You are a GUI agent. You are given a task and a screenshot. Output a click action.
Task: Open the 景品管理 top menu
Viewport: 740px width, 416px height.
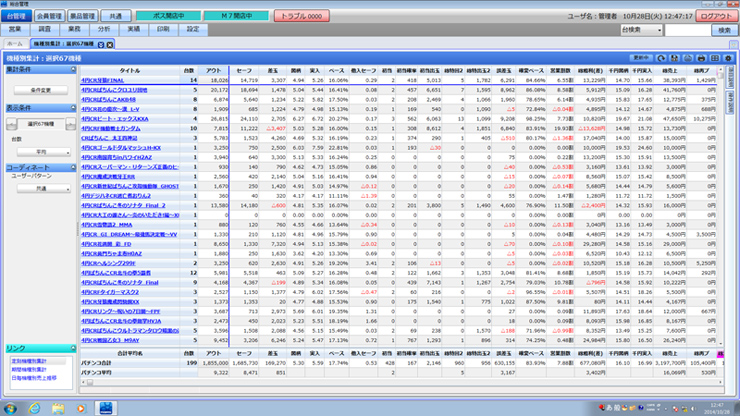tap(83, 16)
